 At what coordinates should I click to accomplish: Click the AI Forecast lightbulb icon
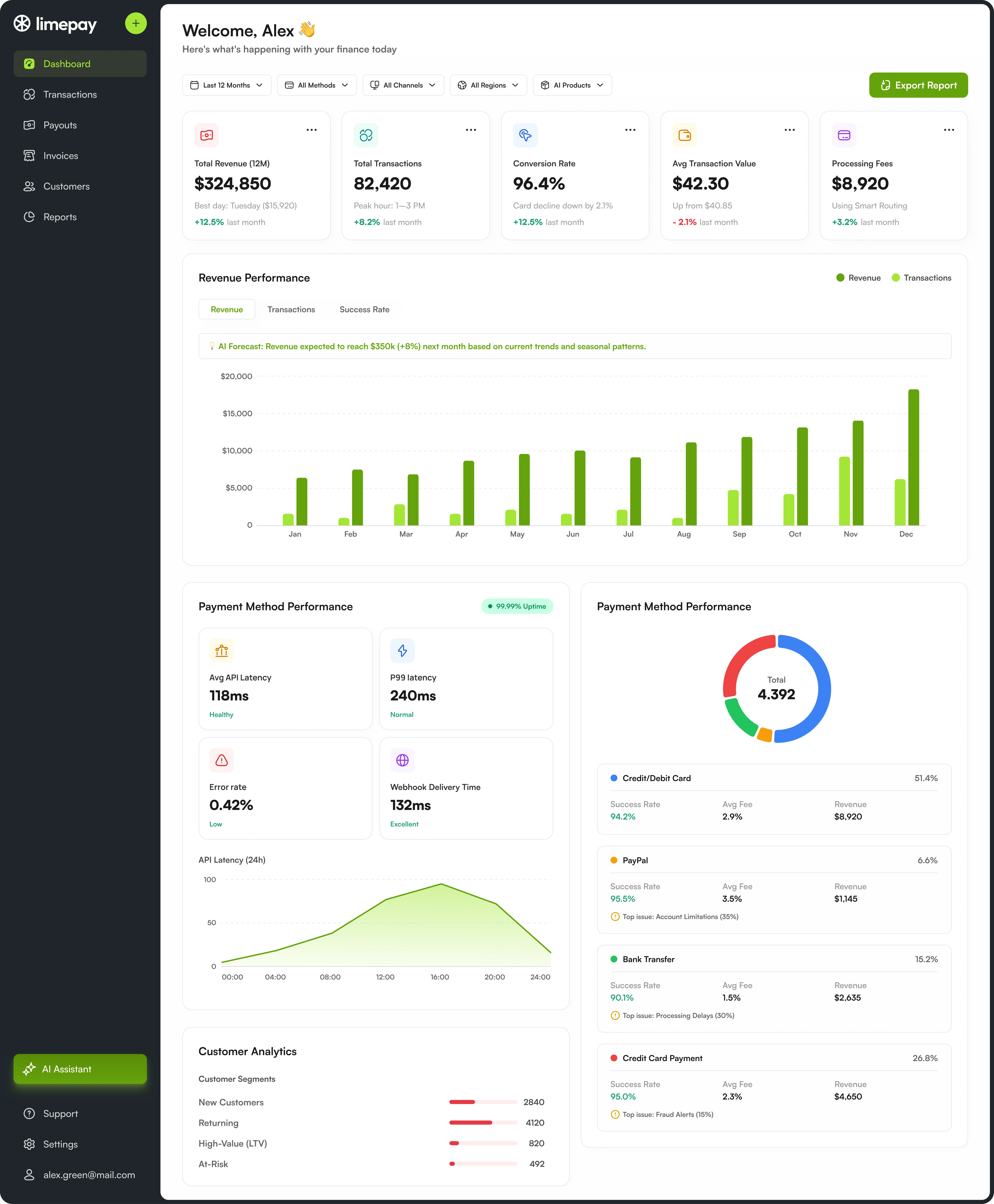[x=212, y=346]
